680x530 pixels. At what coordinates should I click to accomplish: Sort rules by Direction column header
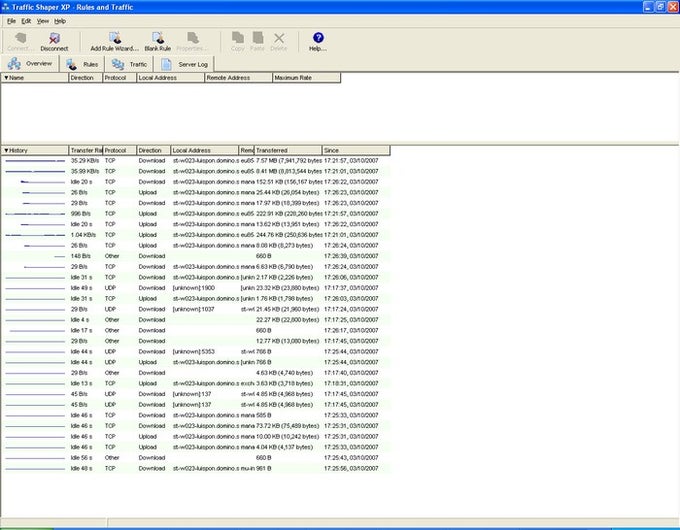click(85, 78)
